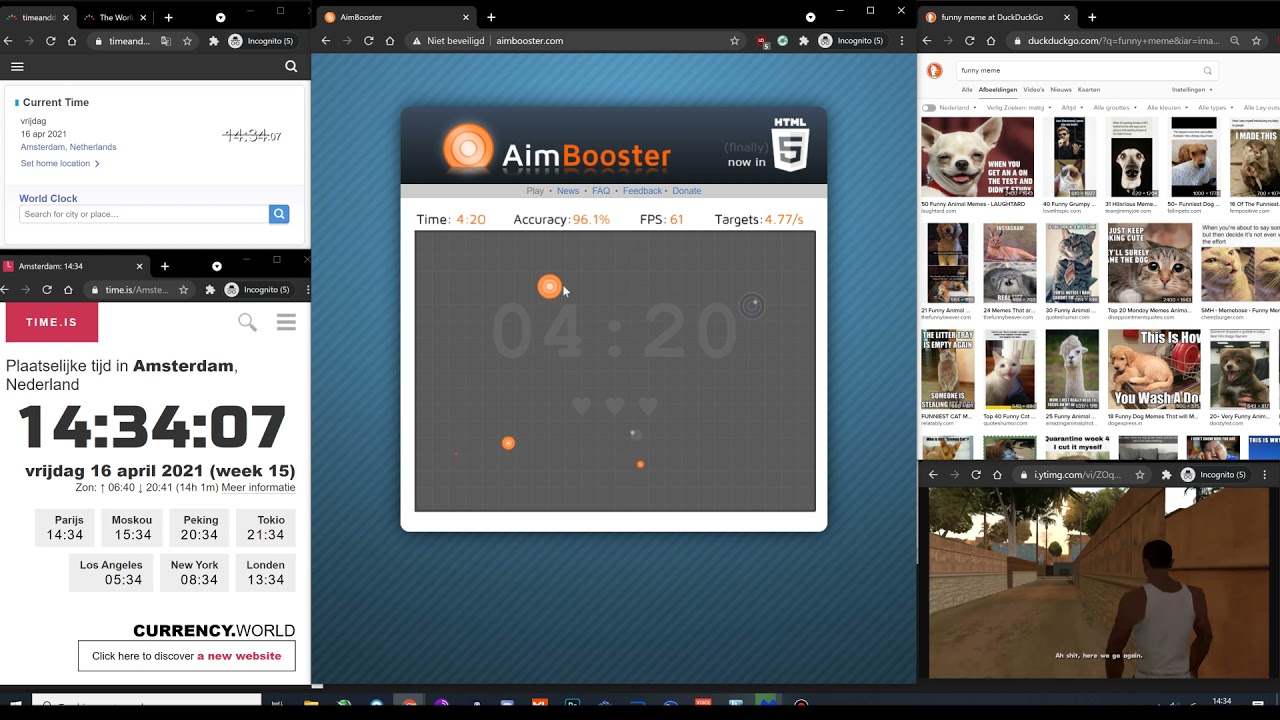Reload the i.ytimg.com browser window
The width and height of the screenshot is (1280, 720).
coord(976,475)
